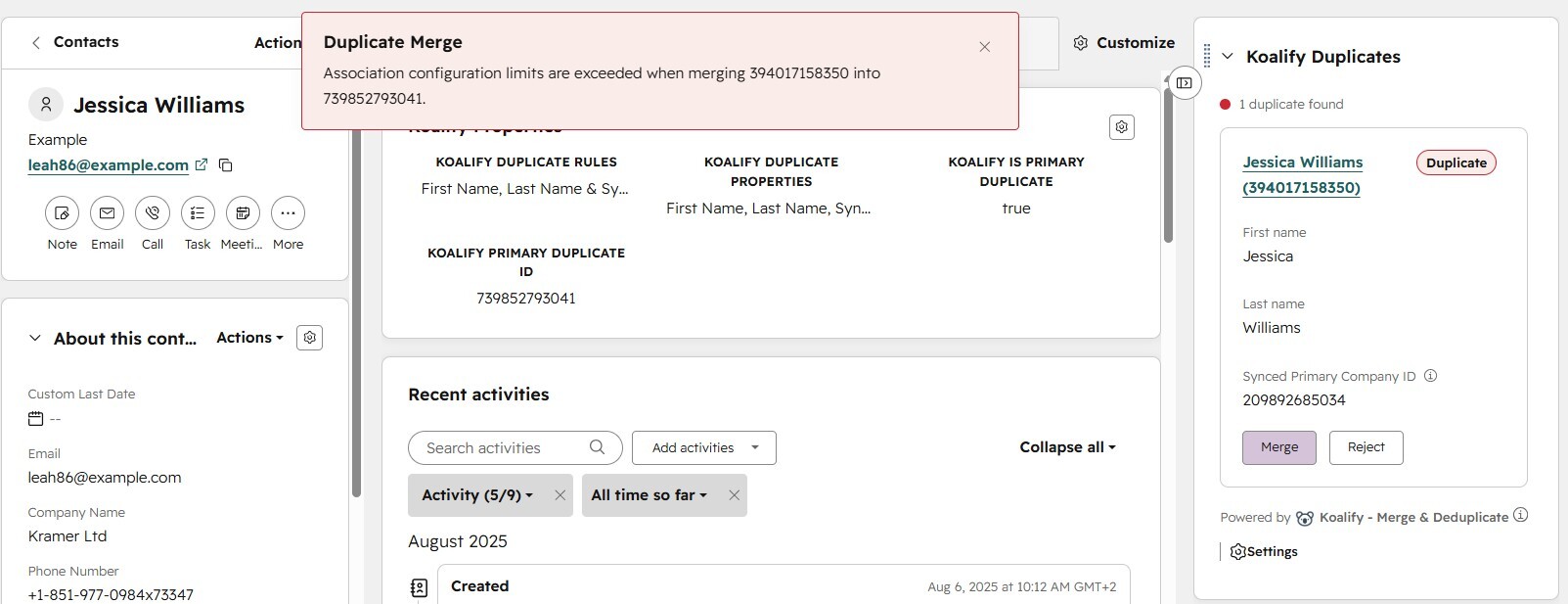Open About this contact settings gear
The width and height of the screenshot is (1568, 604).
click(310, 338)
